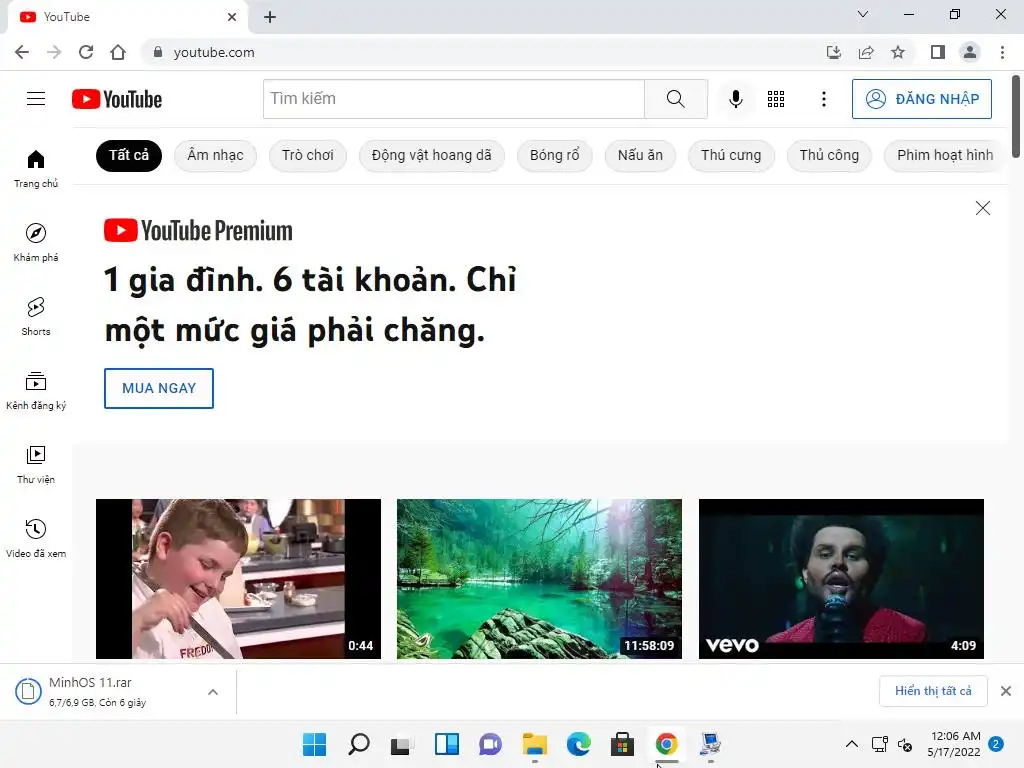Click the youtube.com address bar
Image resolution: width=1024 pixels, height=768 pixels.
(x=483, y=52)
